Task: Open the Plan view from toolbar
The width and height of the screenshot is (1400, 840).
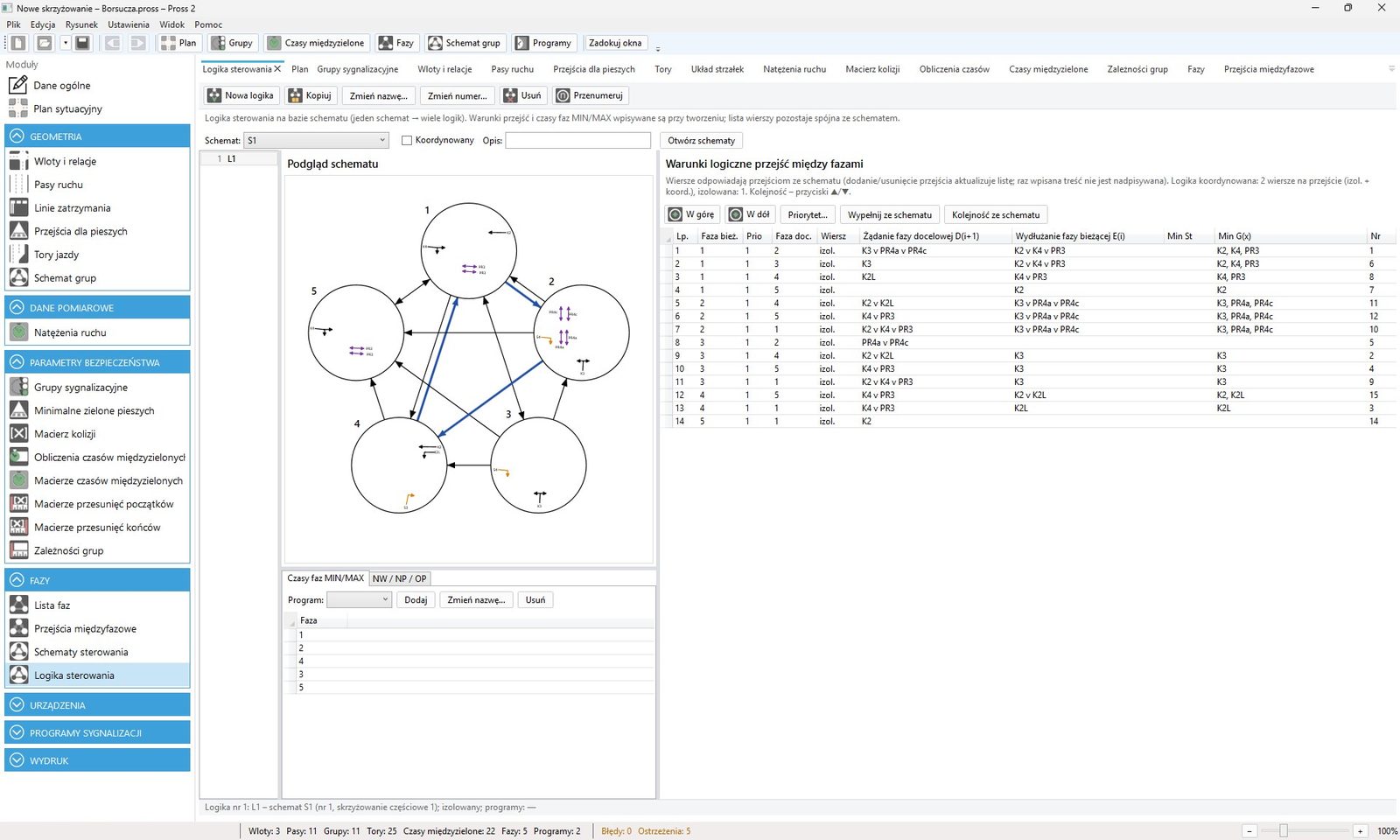Action: point(179,43)
